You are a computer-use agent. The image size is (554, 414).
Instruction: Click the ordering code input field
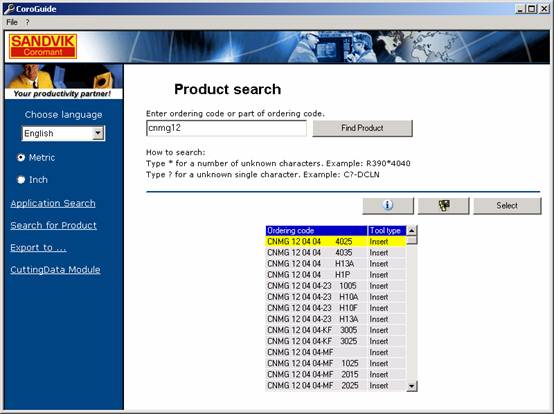pos(226,128)
